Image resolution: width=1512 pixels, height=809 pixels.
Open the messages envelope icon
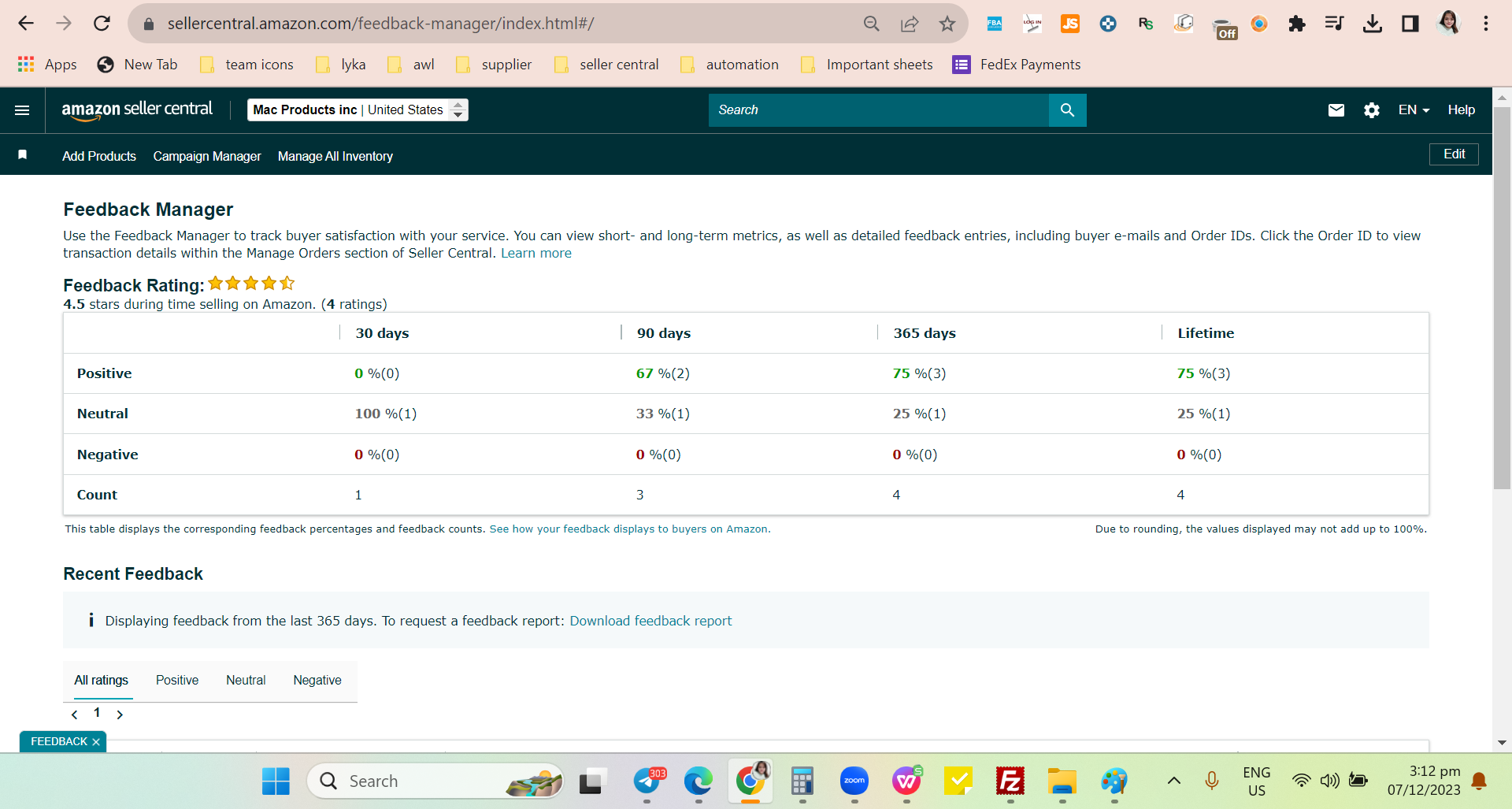1336,110
